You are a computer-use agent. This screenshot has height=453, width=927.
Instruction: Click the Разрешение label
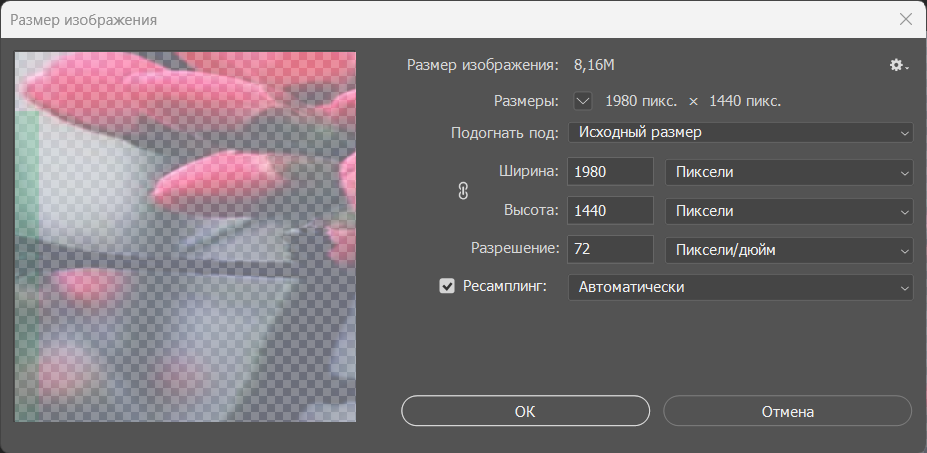pos(513,249)
